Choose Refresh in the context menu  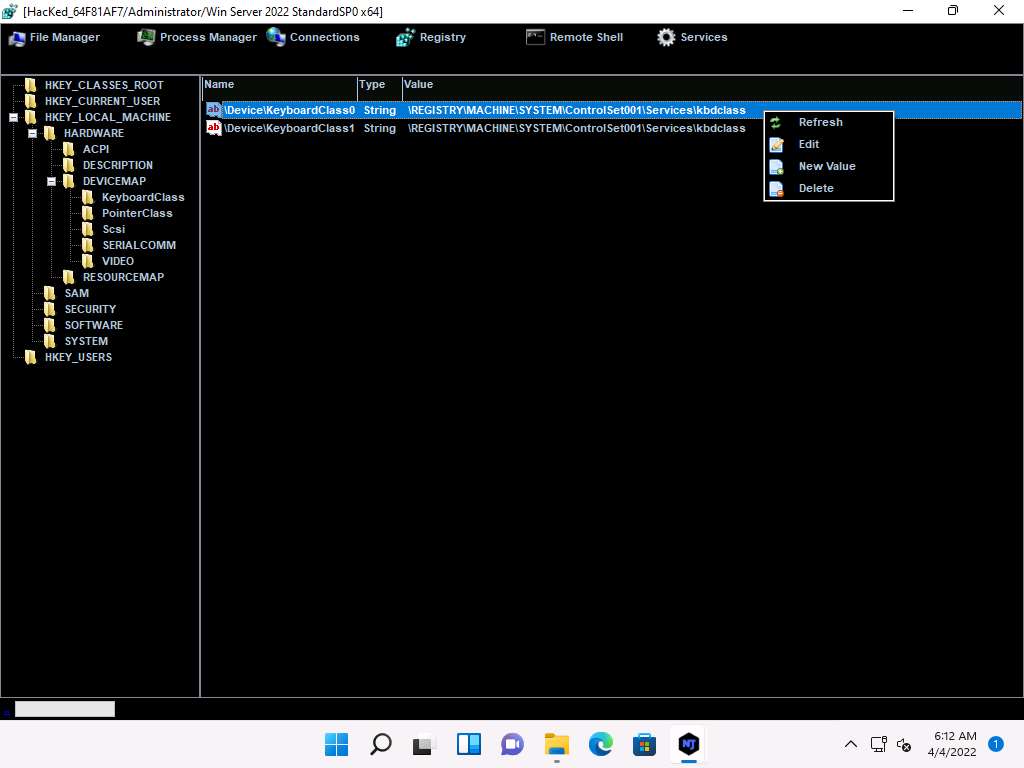pos(820,122)
